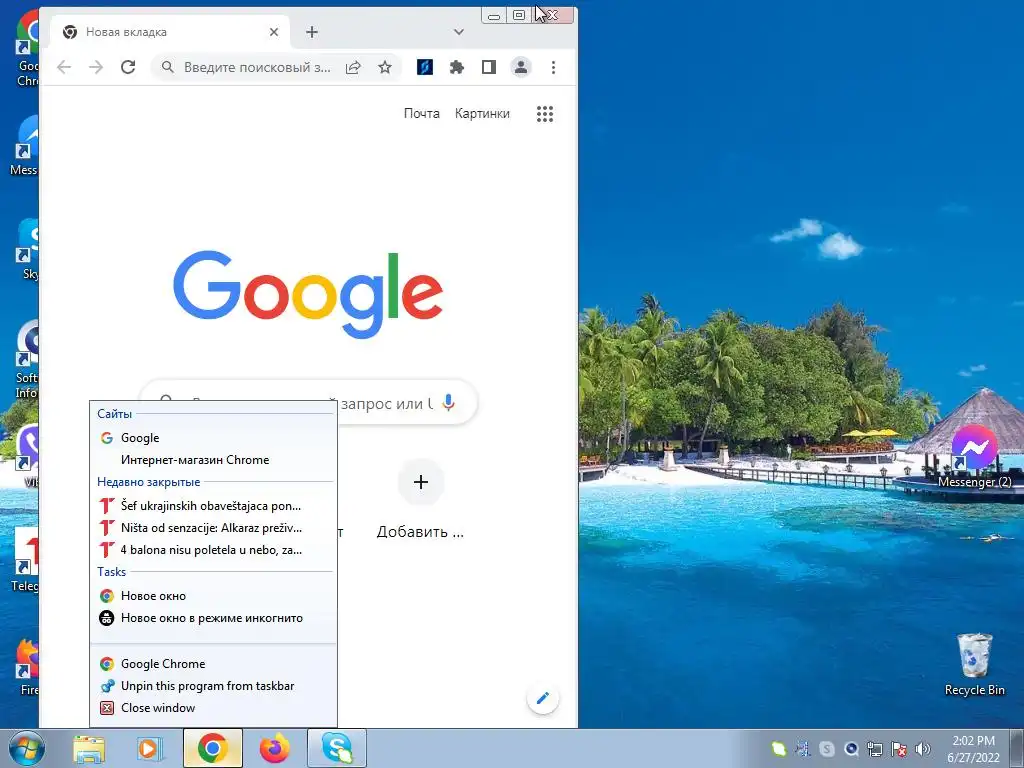Screen dimensions: 1024x768
Task: Reload the current Chrome page
Action: (128, 67)
